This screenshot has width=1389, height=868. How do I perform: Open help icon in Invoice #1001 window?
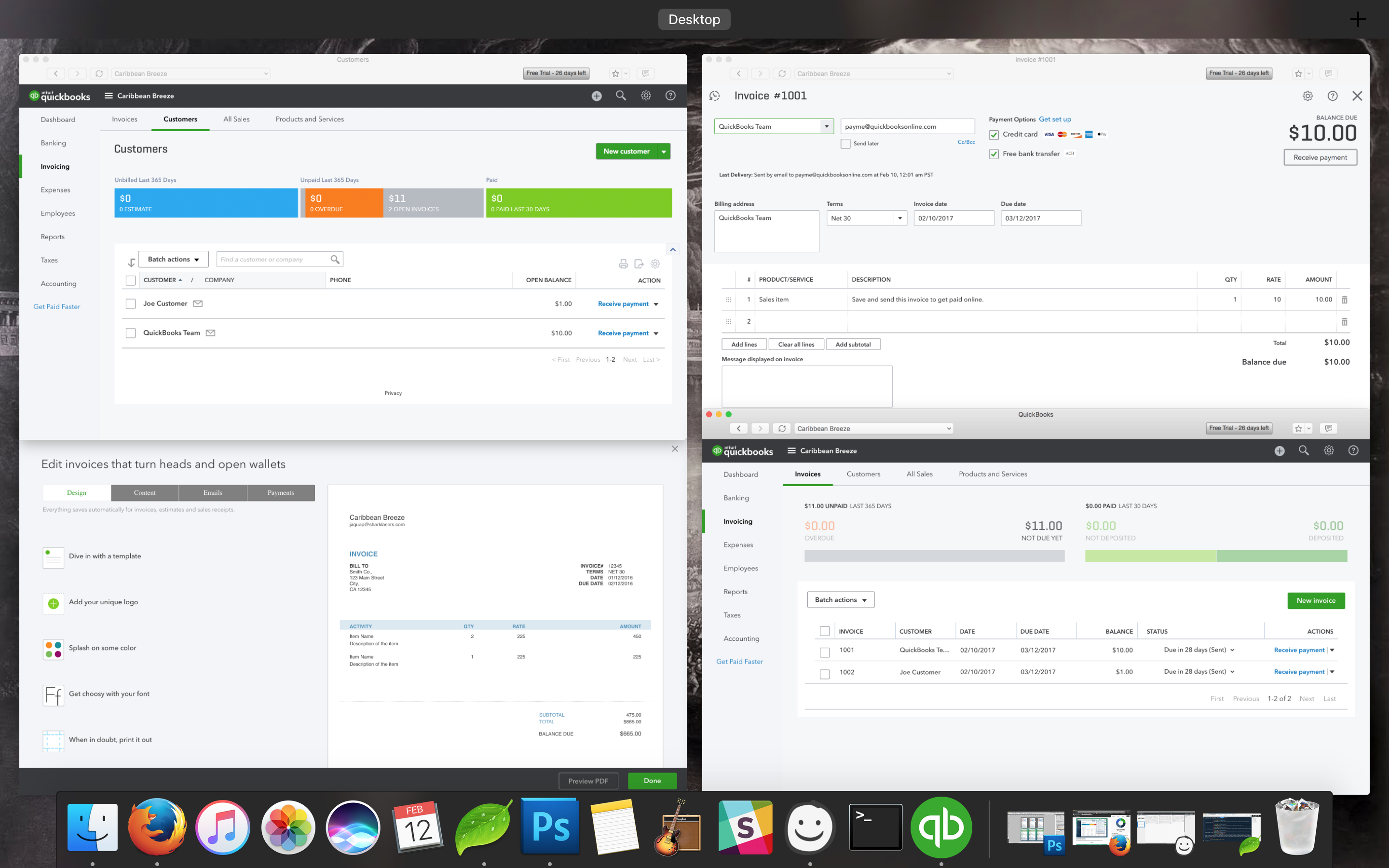pyautogui.click(x=1333, y=96)
